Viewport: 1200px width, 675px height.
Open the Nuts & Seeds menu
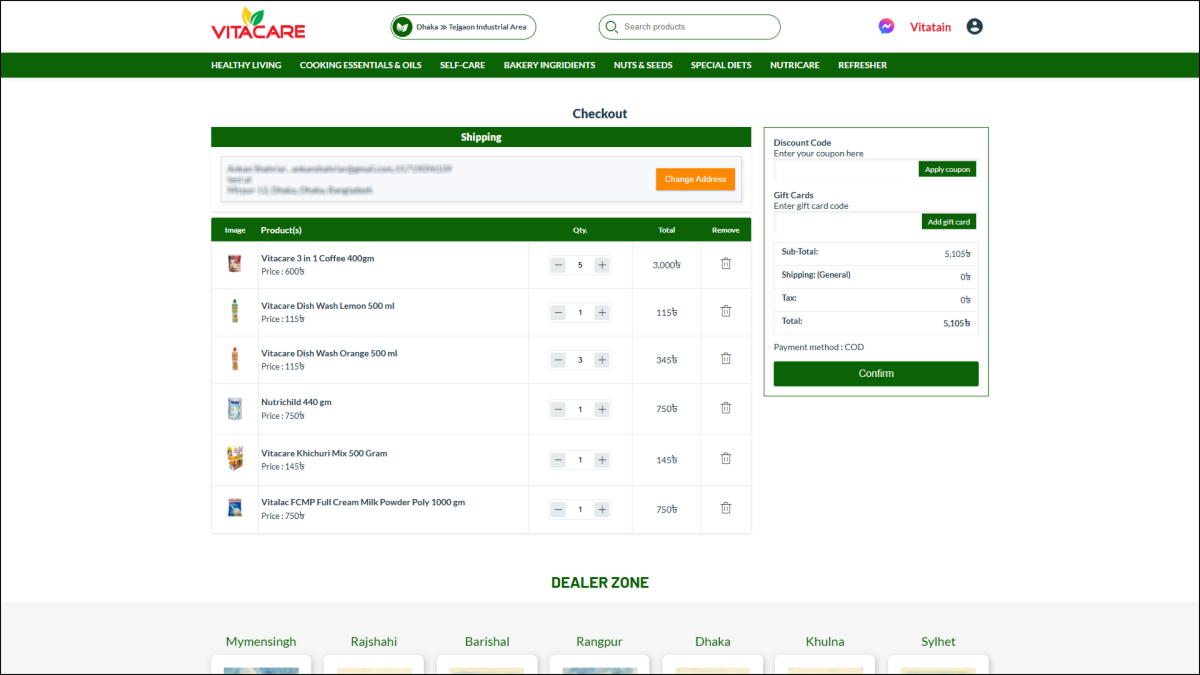tap(643, 65)
